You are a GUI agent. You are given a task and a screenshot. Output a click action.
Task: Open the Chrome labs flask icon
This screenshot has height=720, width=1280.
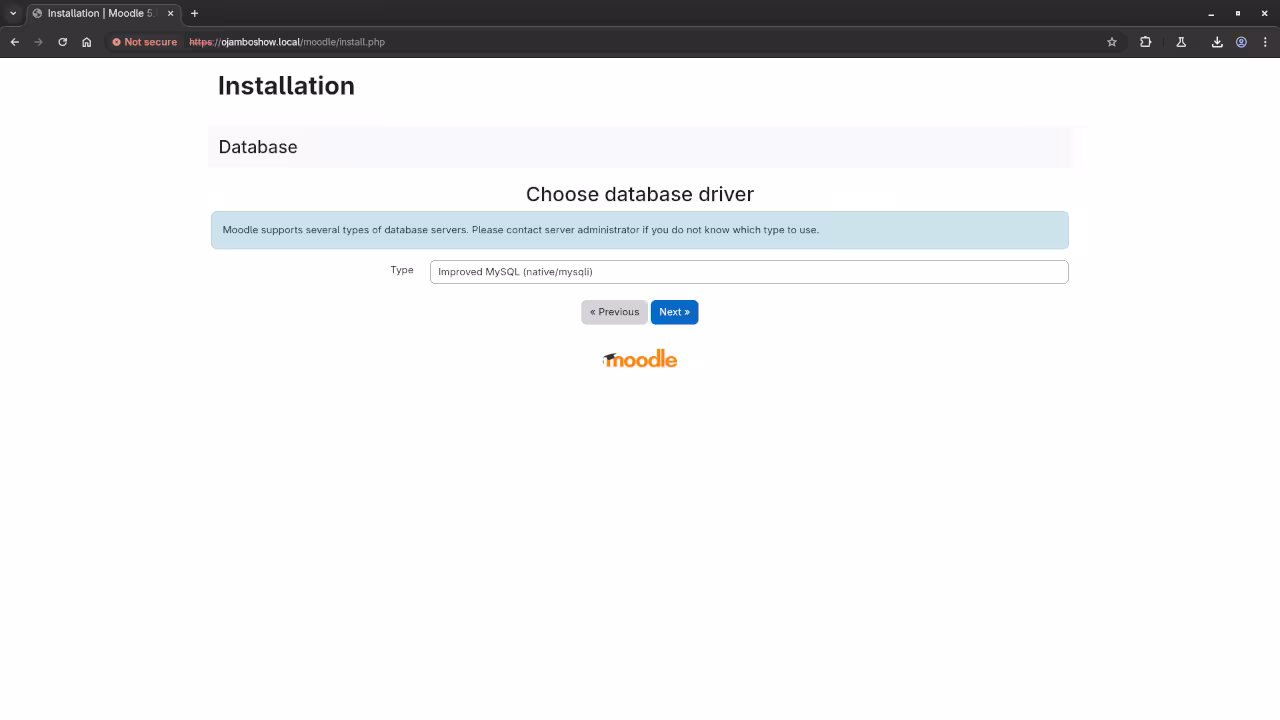(x=1181, y=42)
